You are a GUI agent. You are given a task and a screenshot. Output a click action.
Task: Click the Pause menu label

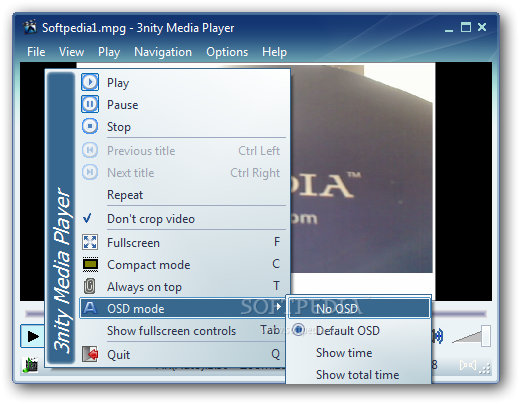click(122, 105)
